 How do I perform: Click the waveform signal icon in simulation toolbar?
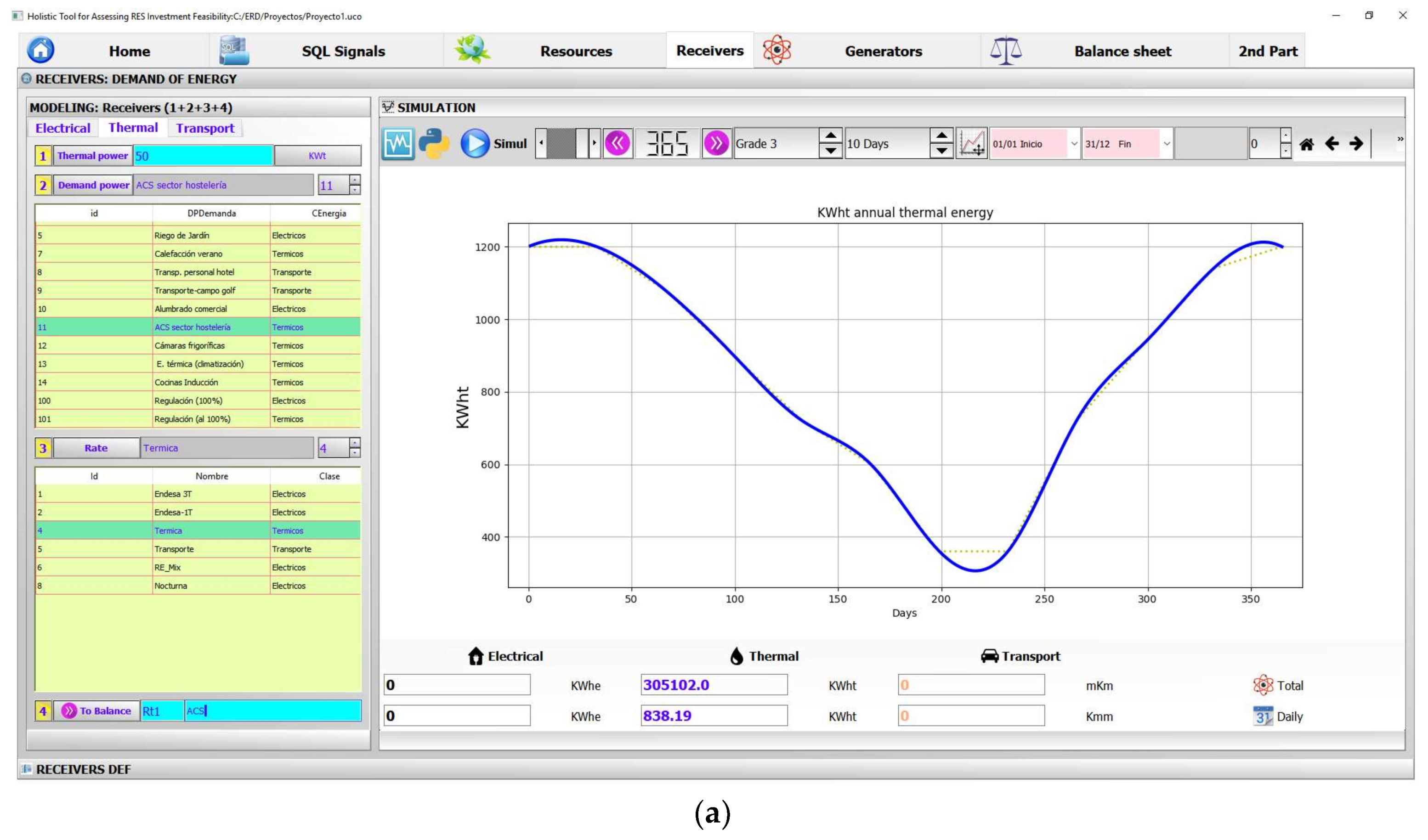(x=398, y=144)
